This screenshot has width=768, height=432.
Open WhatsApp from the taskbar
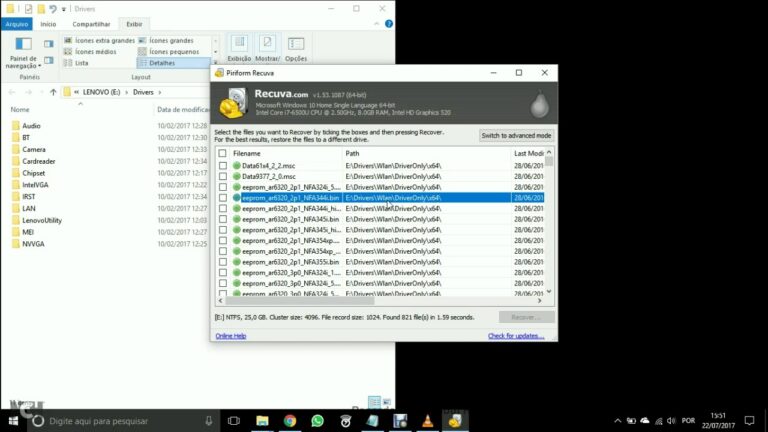tap(317, 421)
